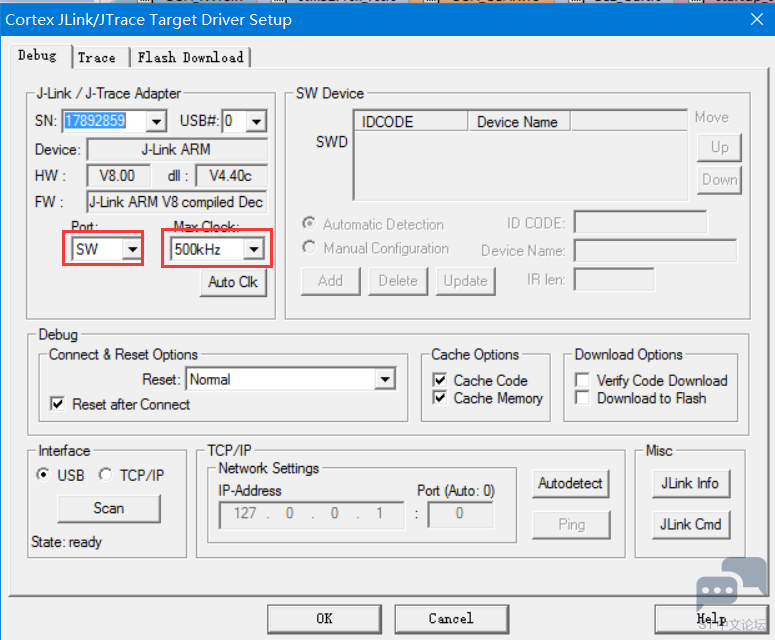775x640 pixels.
Task: Expand the Max Clock 500kHz dropdown
Action: pyautogui.click(x=254, y=249)
